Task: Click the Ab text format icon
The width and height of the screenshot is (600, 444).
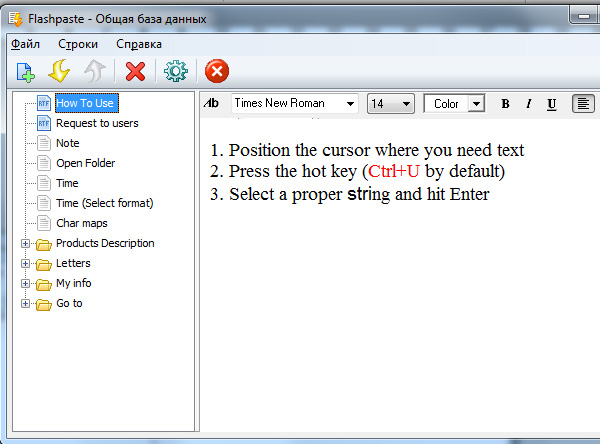Action: click(211, 104)
